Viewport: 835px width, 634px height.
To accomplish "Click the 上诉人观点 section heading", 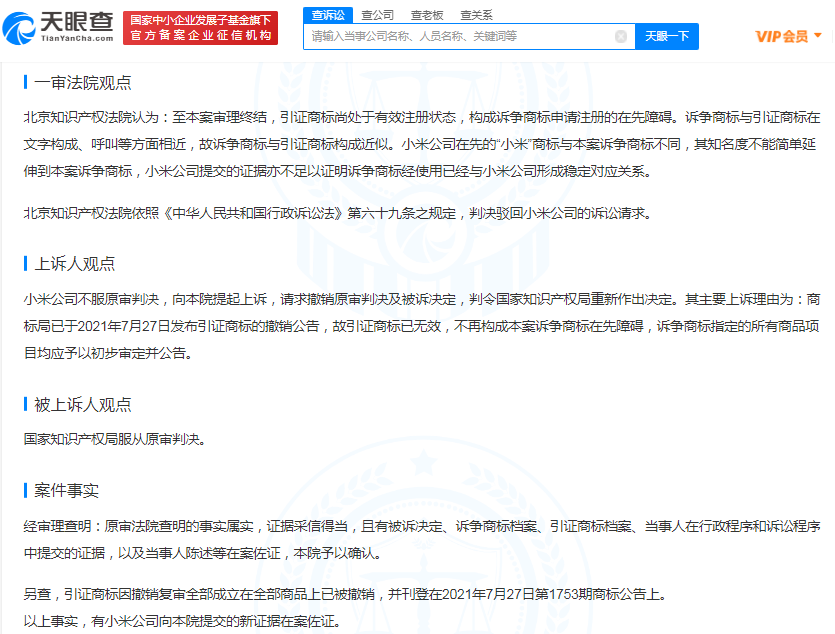I will point(75,264).
